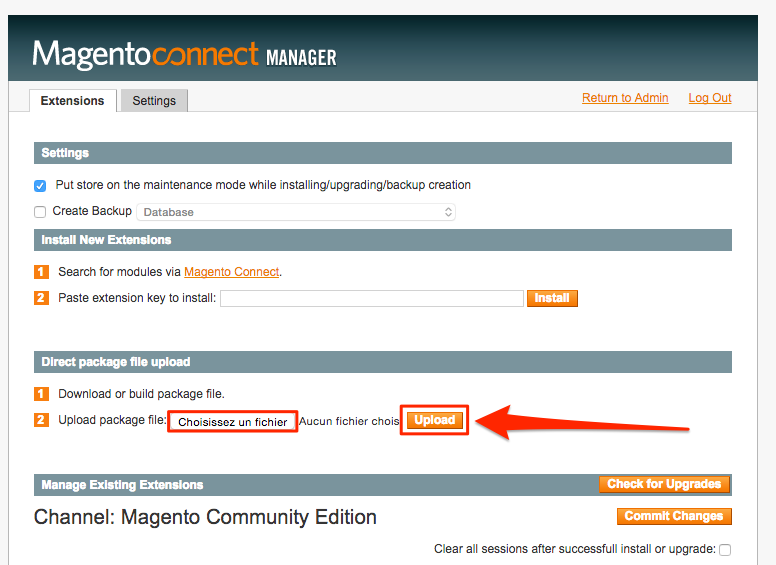Click the Channel: Magento Community Edition heading
Screen dimensions: 776x565
pos(205,517)
